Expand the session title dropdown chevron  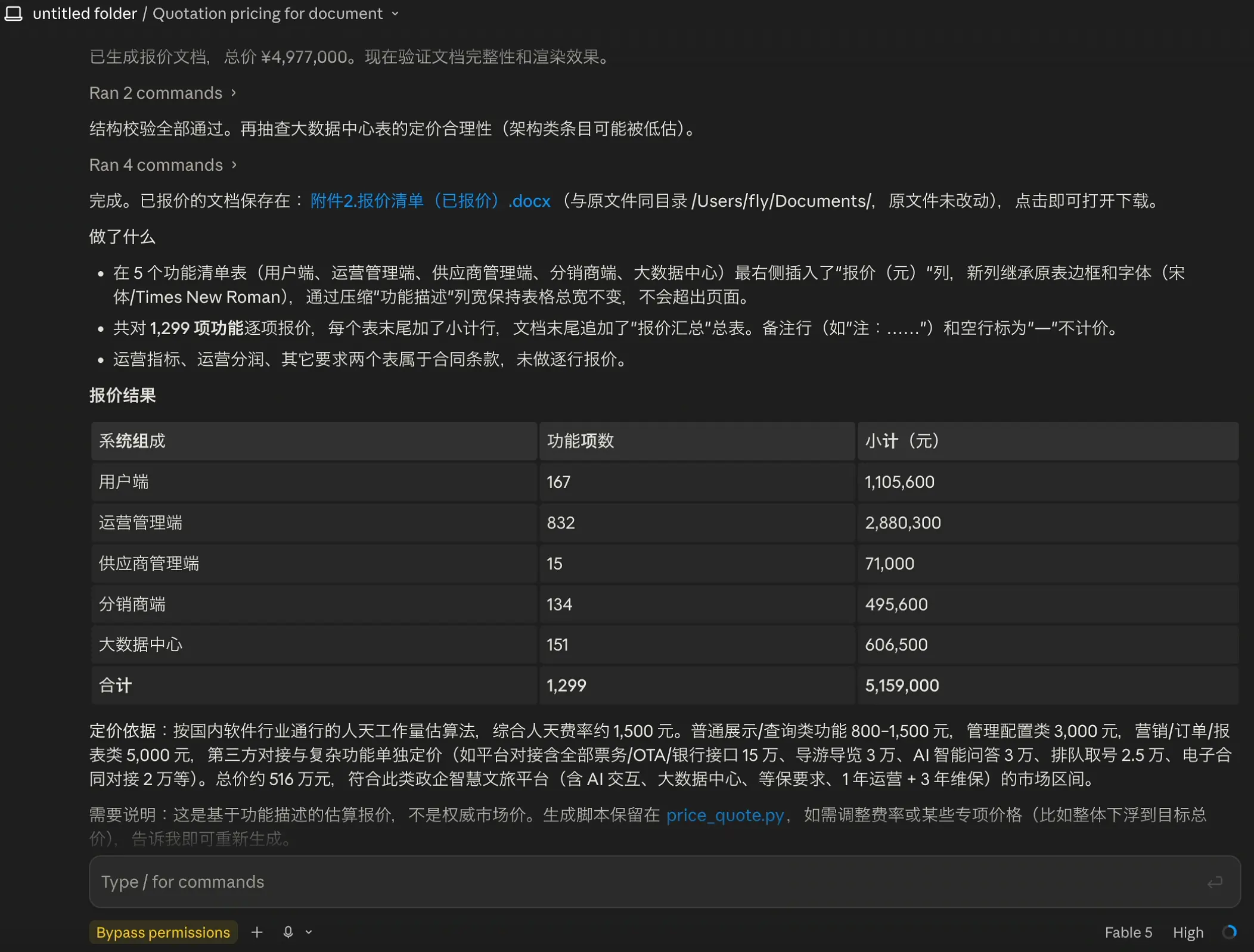[395, 14]
